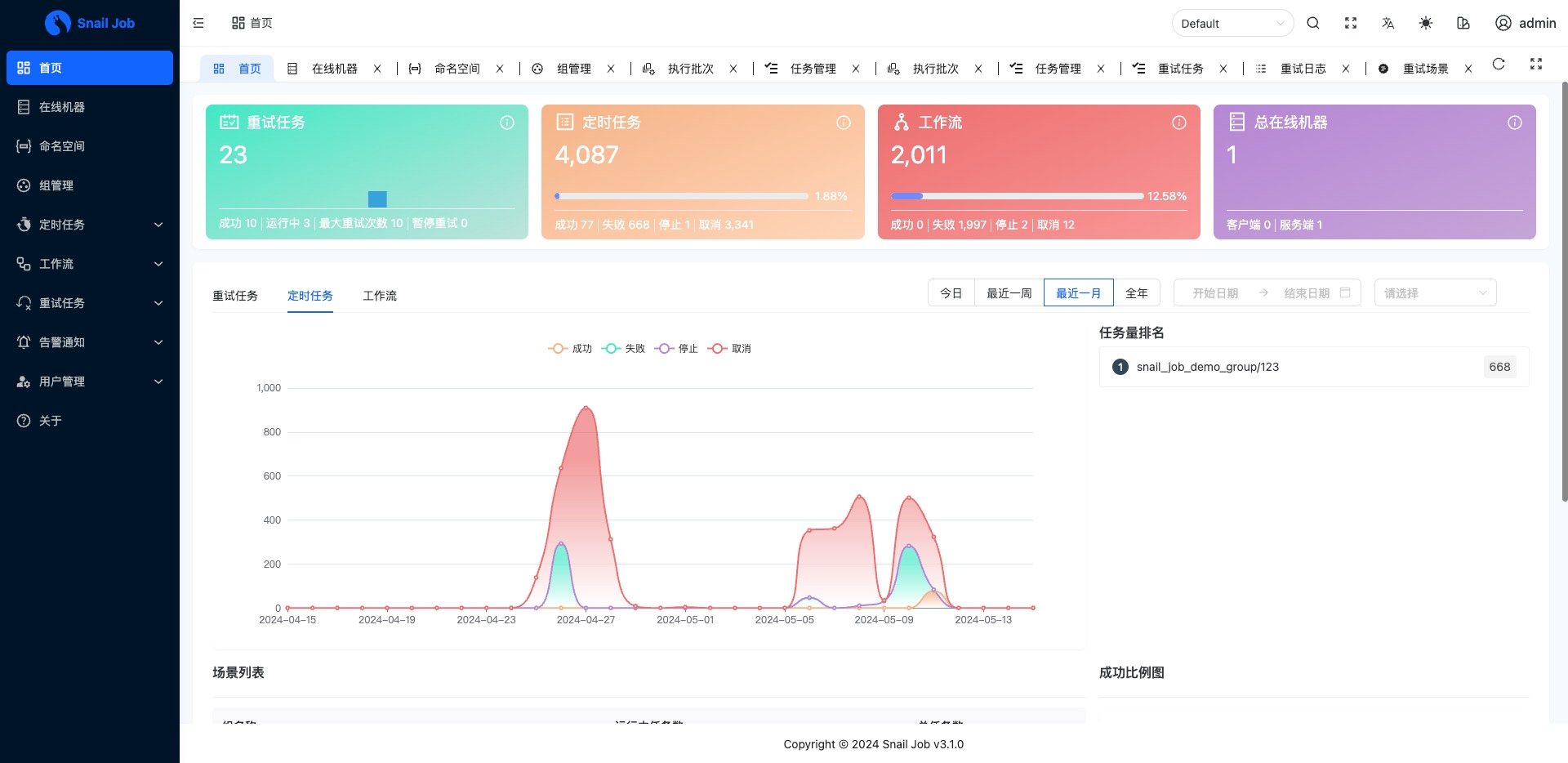Open the admin user menu
The image size is (1568, 763).
coord(1525,23)
